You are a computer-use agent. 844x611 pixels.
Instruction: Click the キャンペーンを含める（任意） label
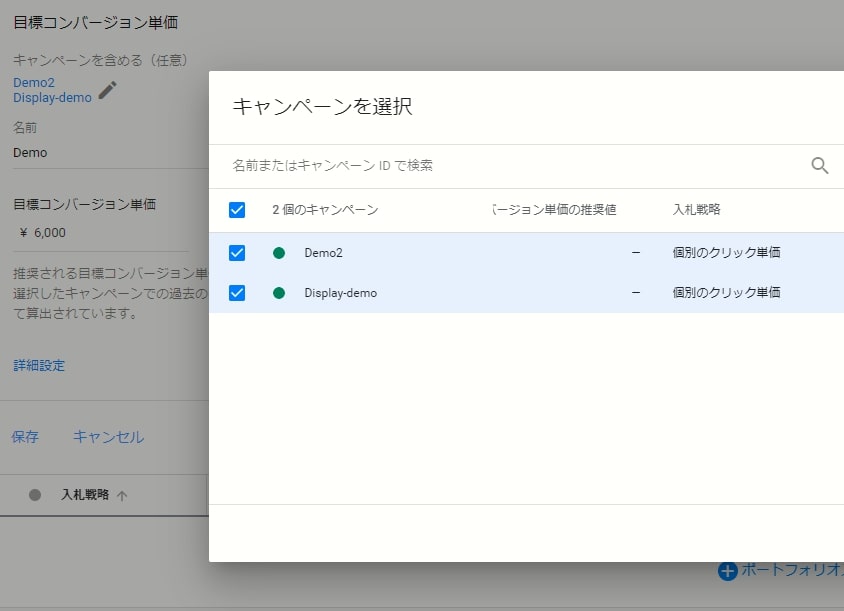pos(100,60)
